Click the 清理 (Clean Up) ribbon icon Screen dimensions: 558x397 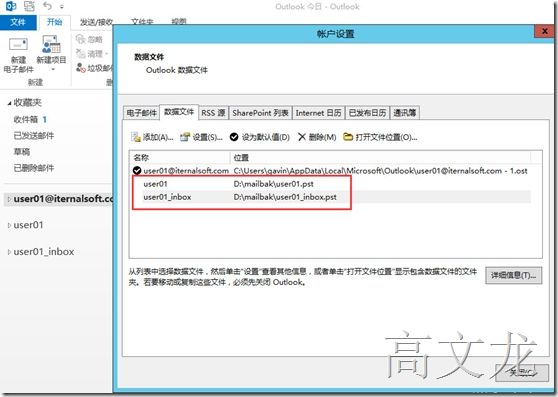81,54
